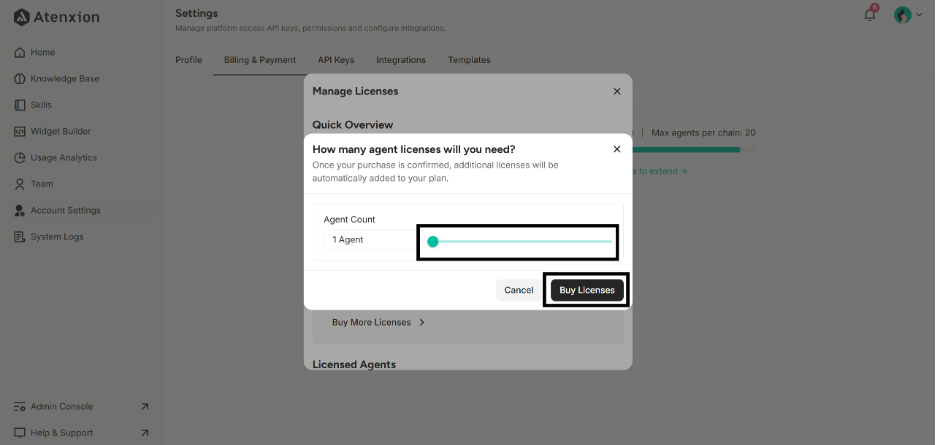The width and height of the screenshot is (936, 445).
Task: Click the 'System Logs' sidebar label
Action: 57,237
